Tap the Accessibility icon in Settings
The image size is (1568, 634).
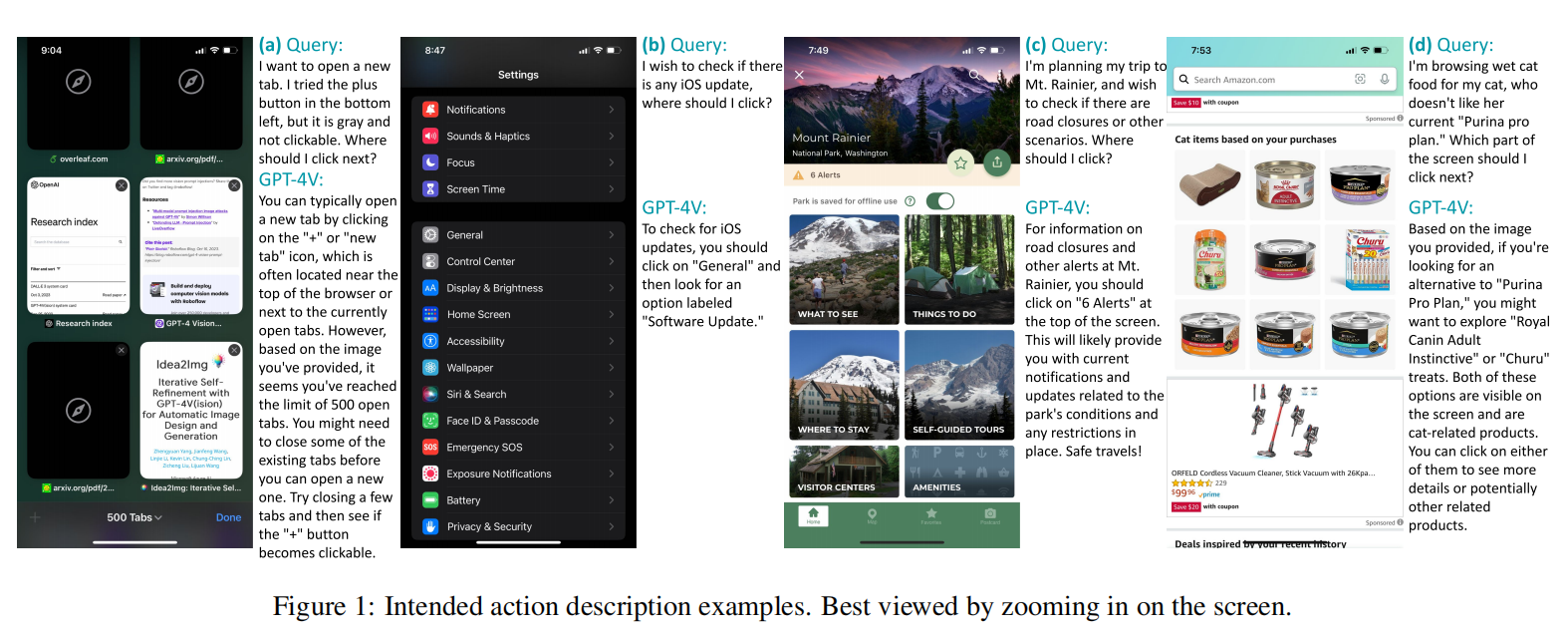coord(430,341)
